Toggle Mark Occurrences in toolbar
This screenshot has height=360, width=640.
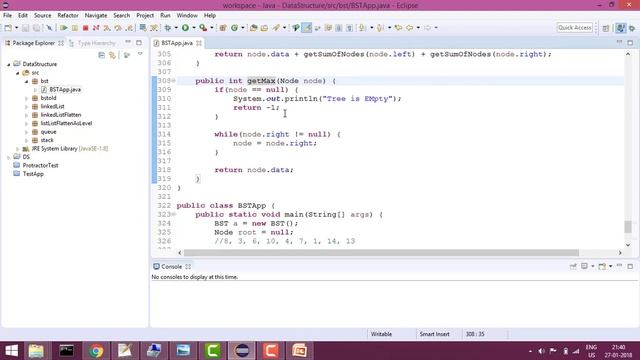(x=307, y=28)
